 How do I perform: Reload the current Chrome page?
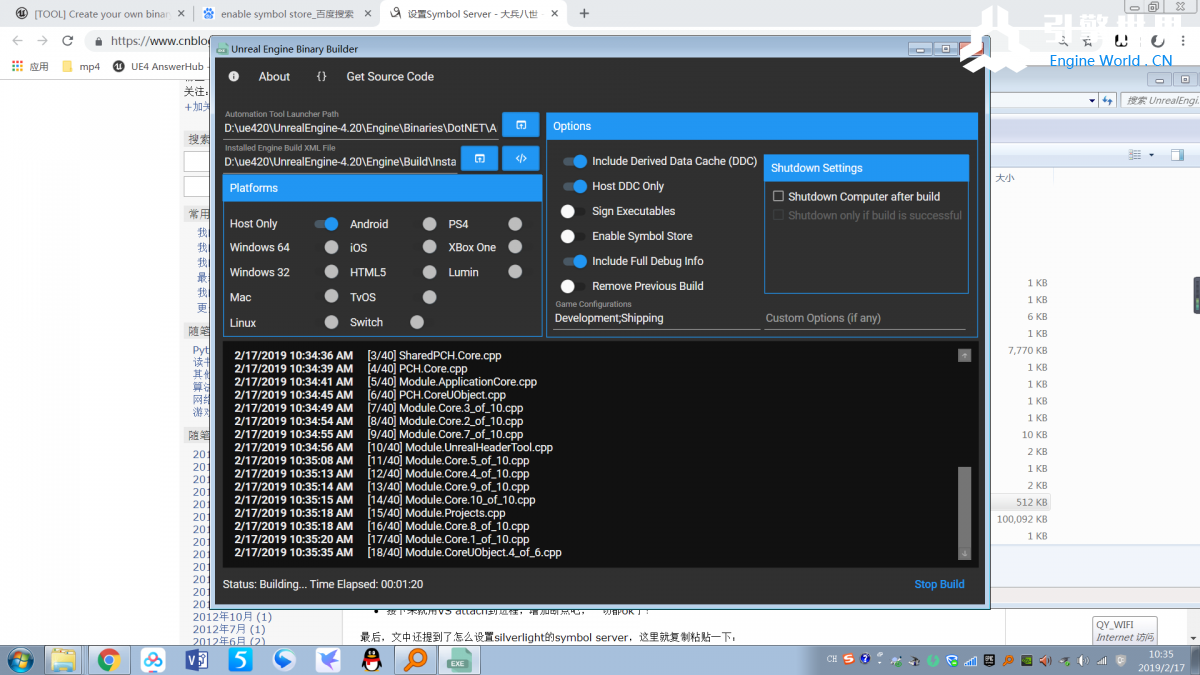pos(67,41)
